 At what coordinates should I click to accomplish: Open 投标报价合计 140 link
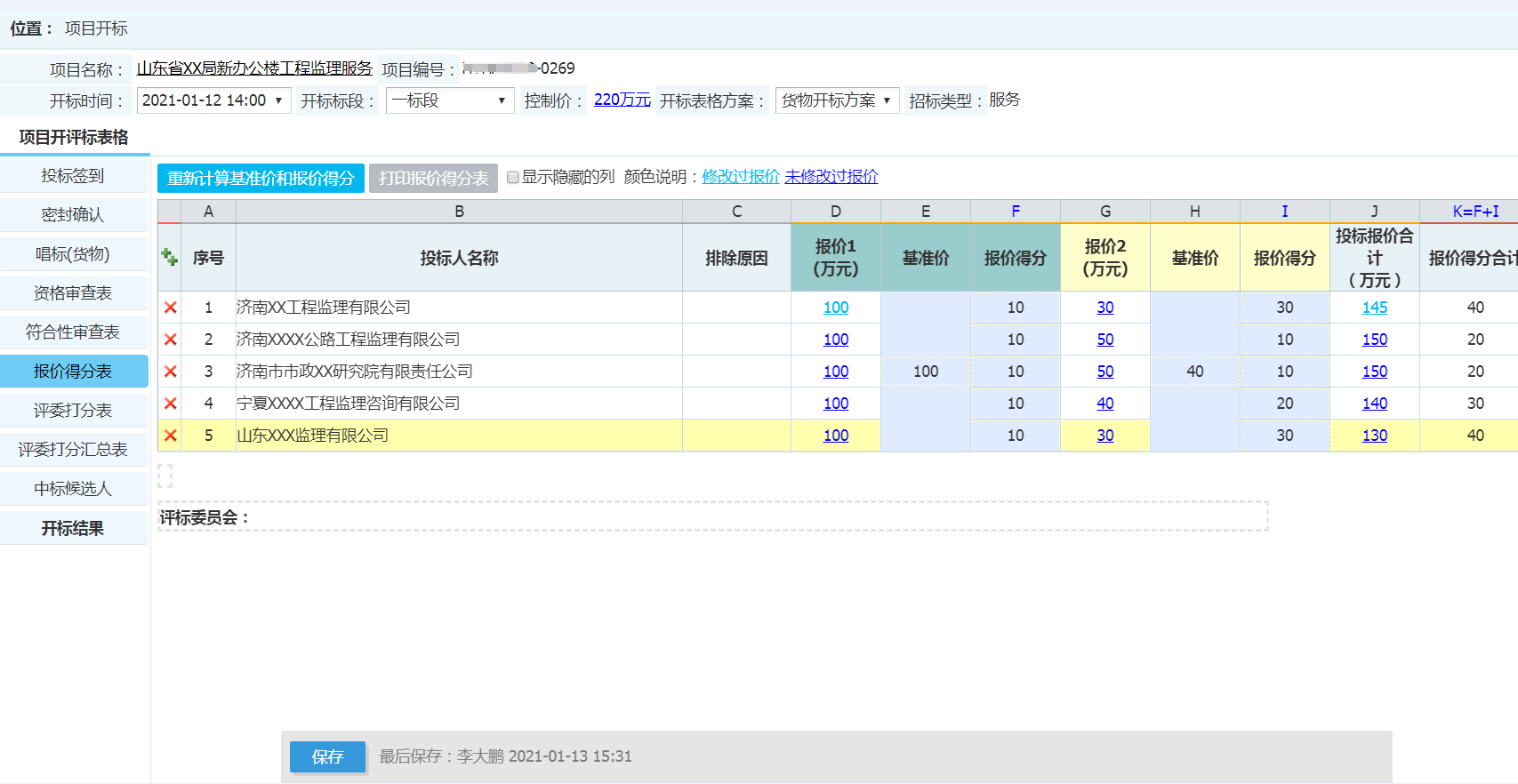1375,404
